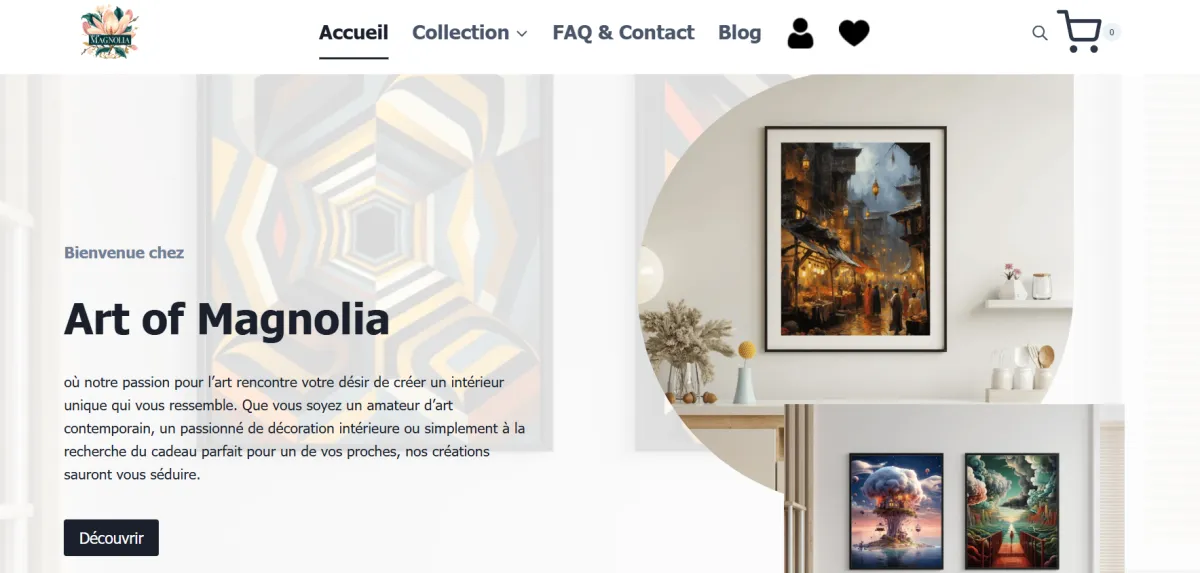Click the cart item count badge
The image size is (1200, 573).
[1112, 32]
